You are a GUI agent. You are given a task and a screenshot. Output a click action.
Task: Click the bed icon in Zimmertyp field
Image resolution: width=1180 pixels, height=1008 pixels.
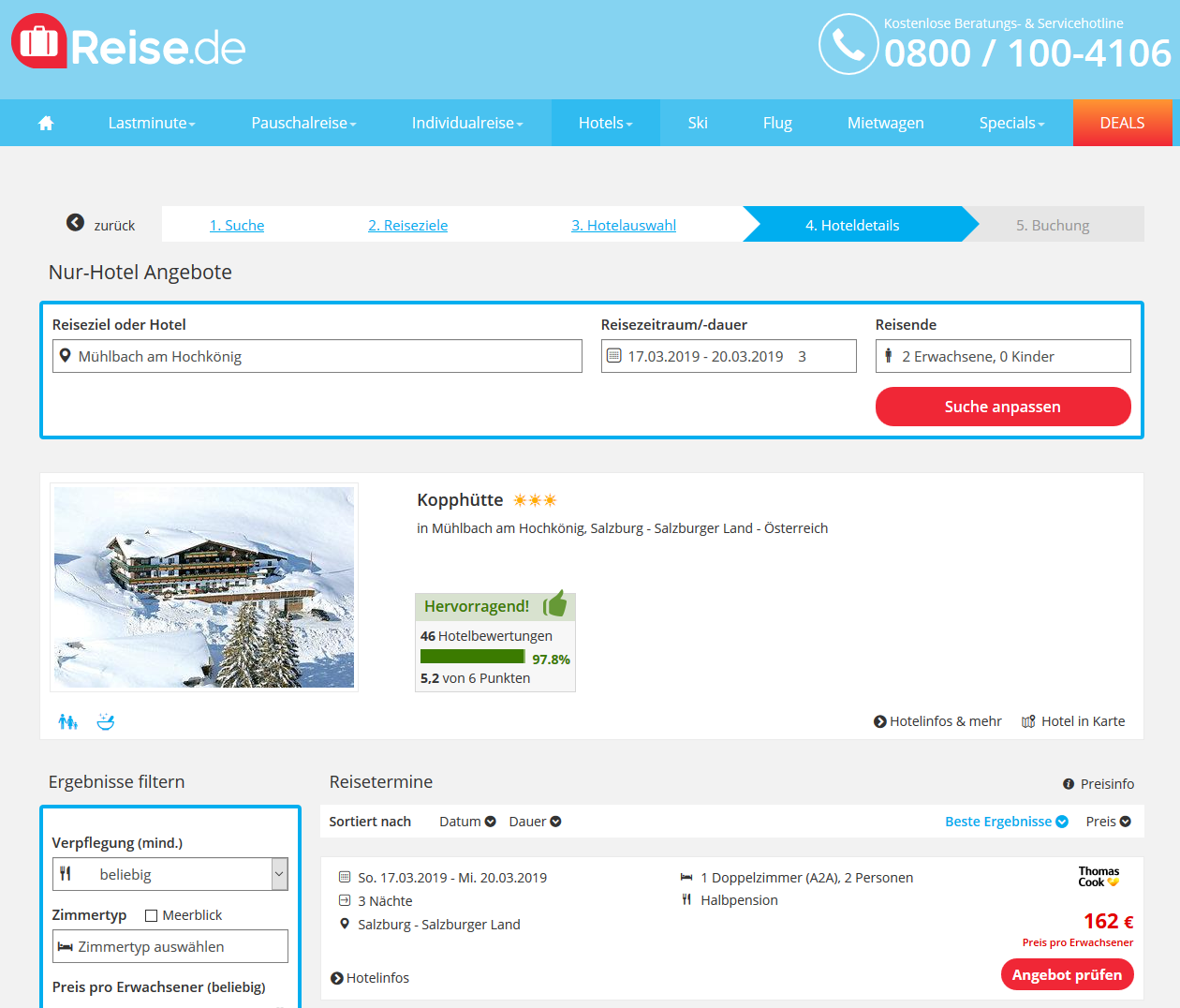(x=66, y=947)
